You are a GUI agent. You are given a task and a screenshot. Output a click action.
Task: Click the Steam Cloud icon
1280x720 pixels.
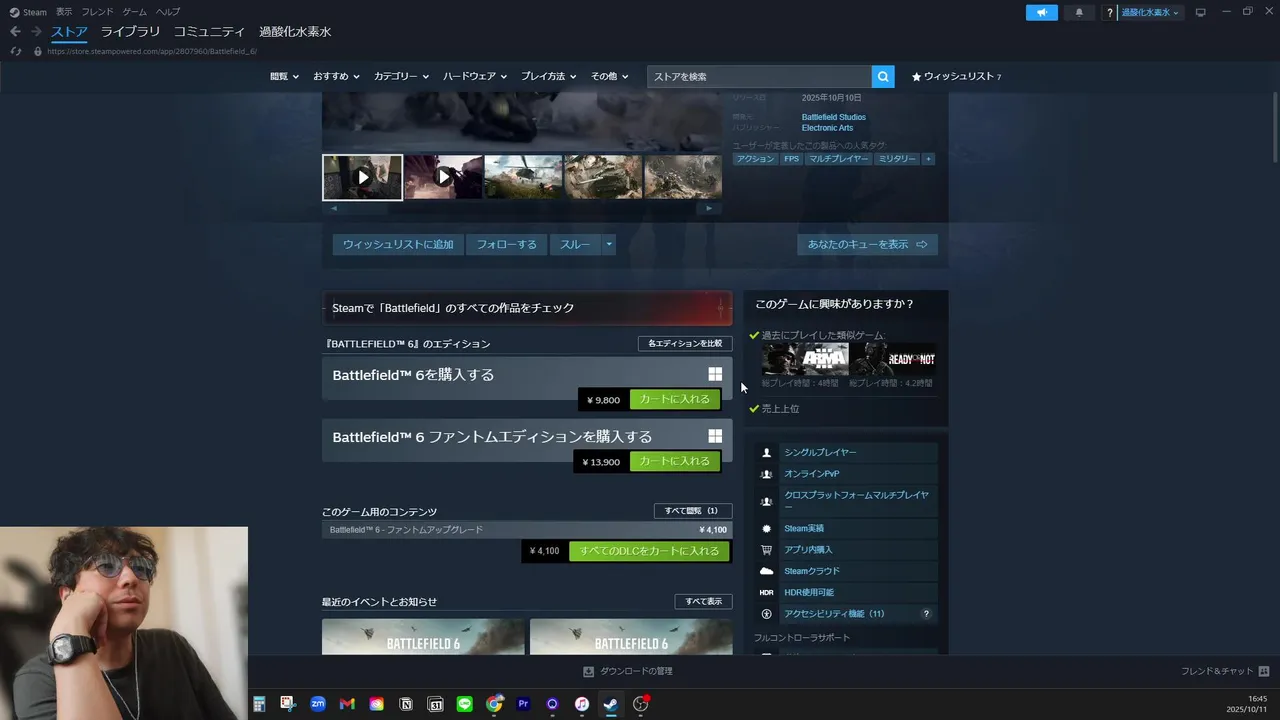point(767,571)
